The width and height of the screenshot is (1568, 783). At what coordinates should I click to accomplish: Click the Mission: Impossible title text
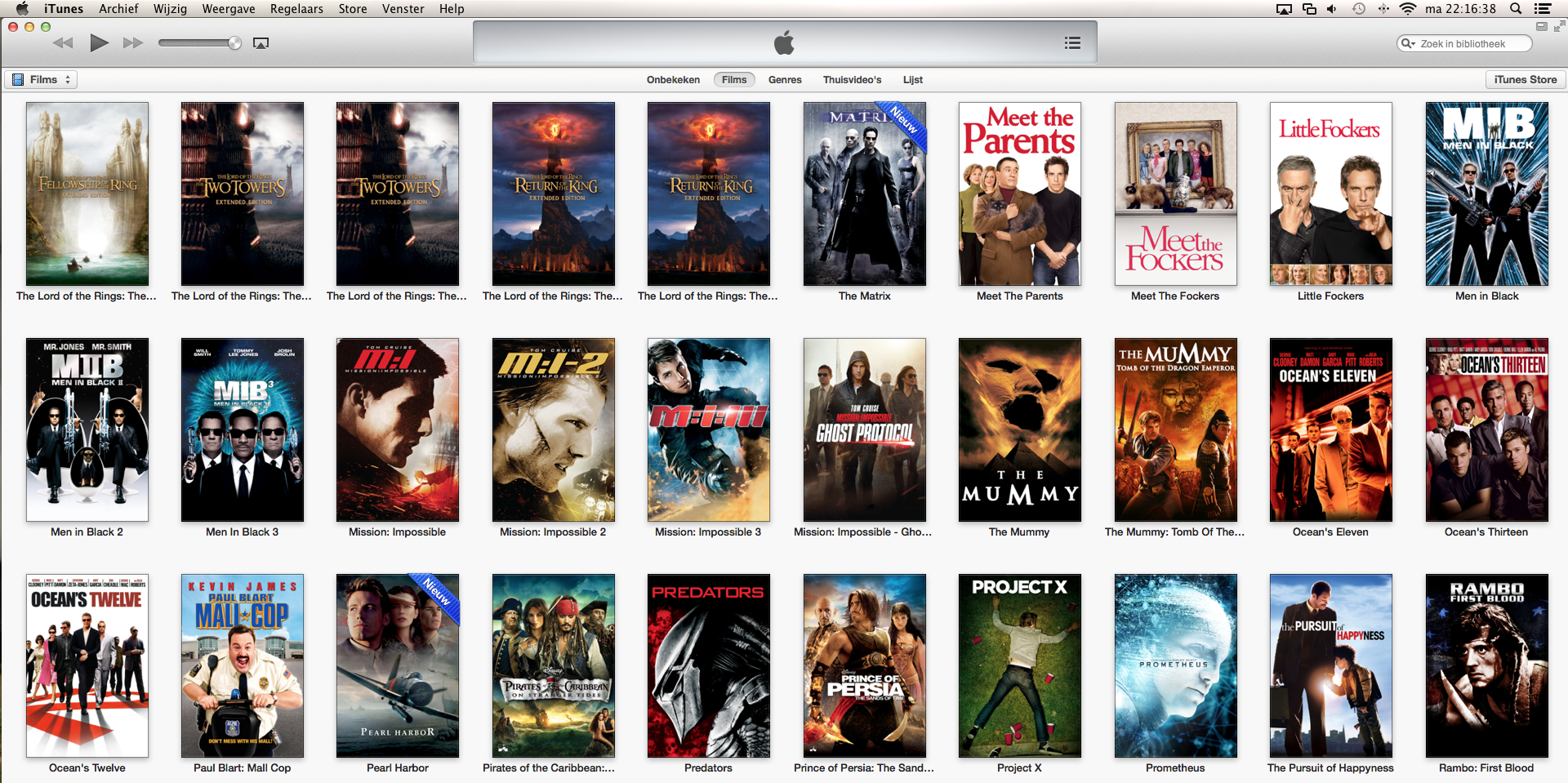point(397,532)
